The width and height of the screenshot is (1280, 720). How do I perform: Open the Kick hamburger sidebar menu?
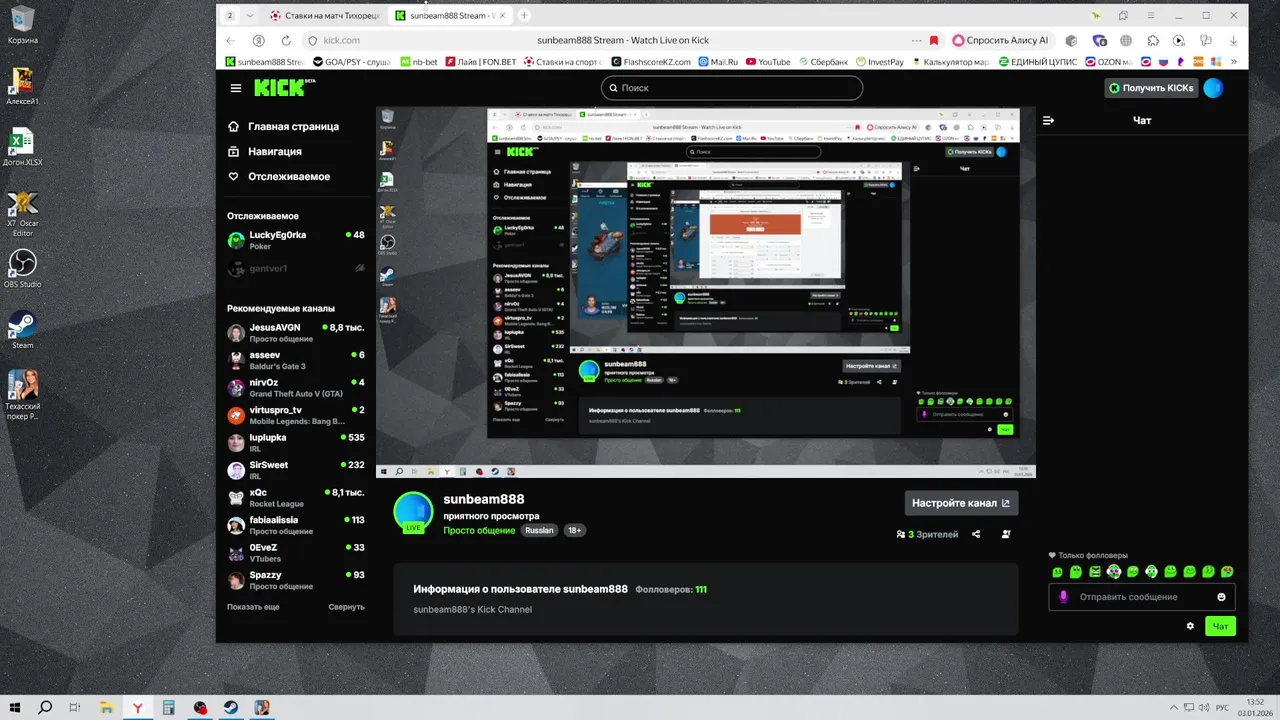pos(236,88)
